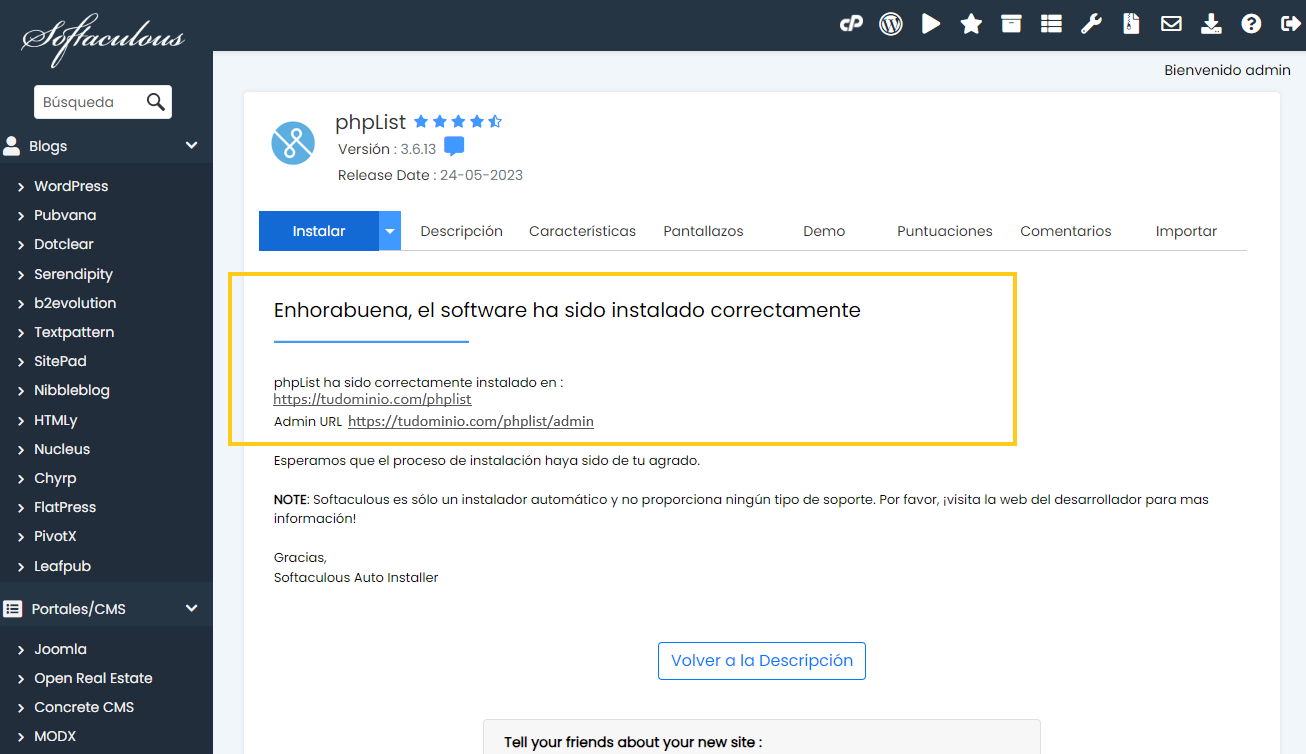1306x754 pixels.
Task: Click the Bienvenido admin text
Action: [x=1227, y=70]
